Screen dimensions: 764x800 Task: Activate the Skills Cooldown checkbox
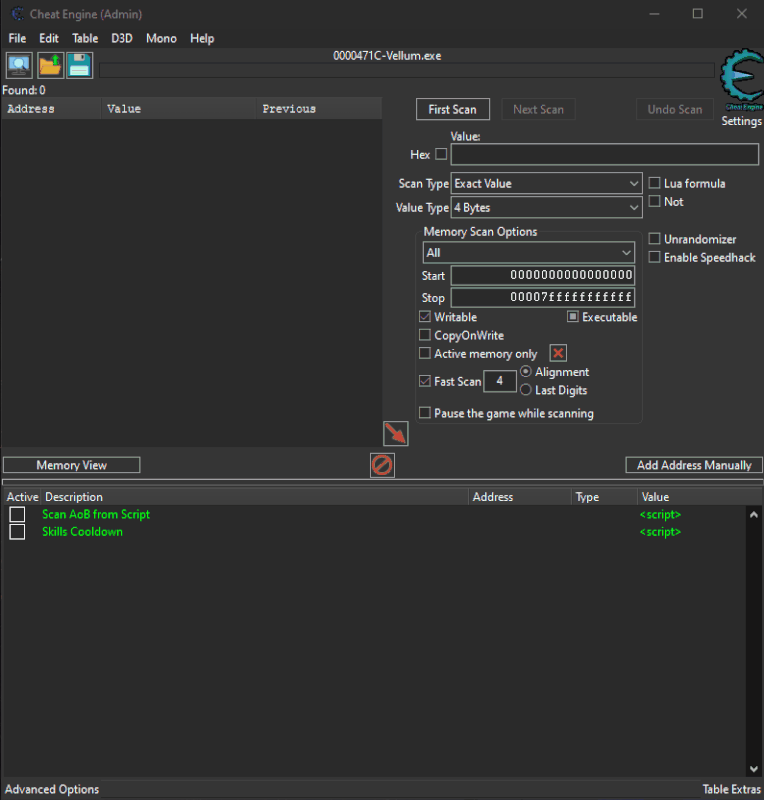(17, 532)
